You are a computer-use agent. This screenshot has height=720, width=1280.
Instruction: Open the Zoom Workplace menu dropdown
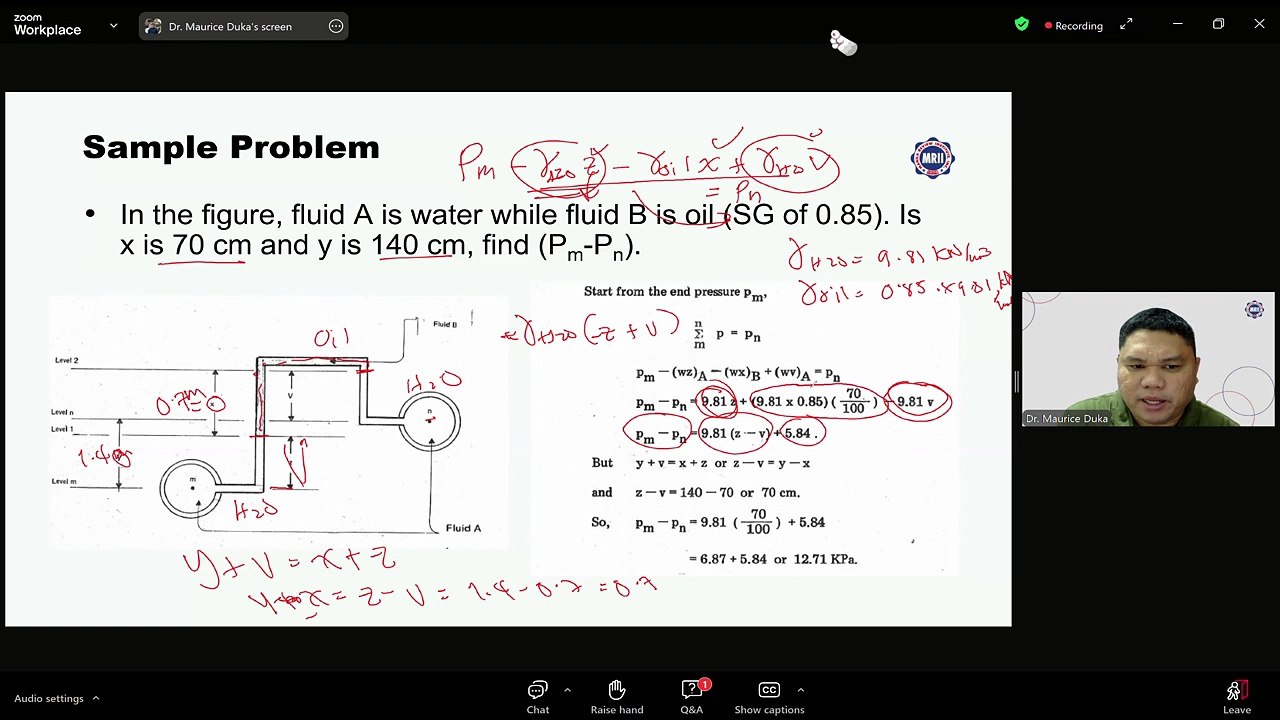[x=113, y=26]
